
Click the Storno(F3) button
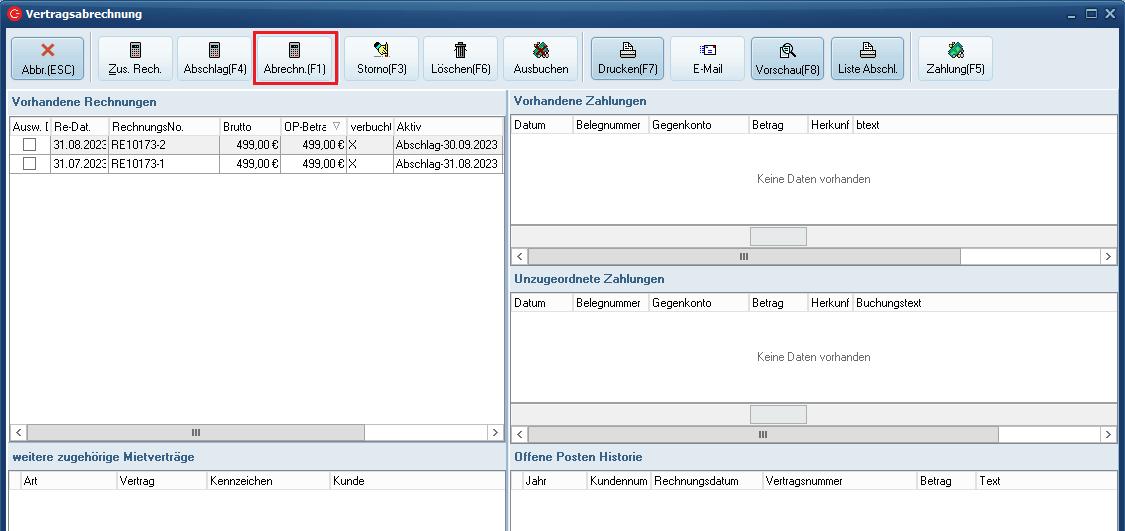[x=381, y=58]
